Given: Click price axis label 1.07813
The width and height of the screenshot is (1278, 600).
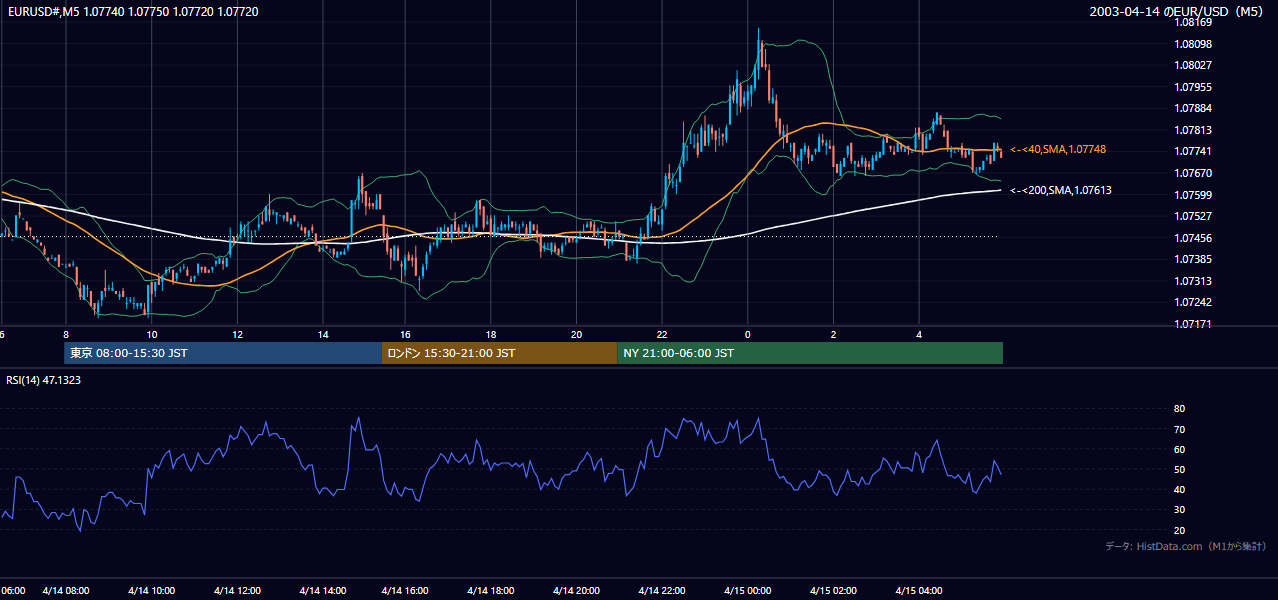Looking at the screenshot, I should coord(1192,130).
